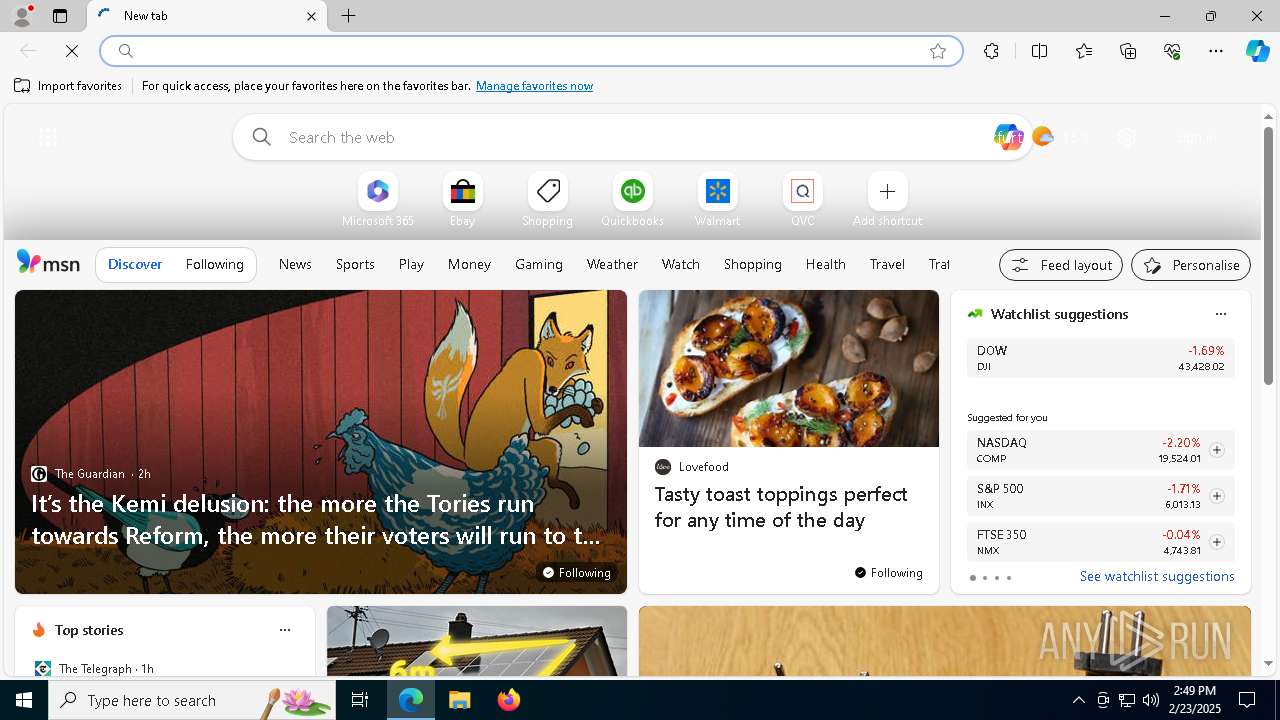Click the msn logo
Image resolution: width=1280 pixels, height=720 pixels.
[48, 263]
